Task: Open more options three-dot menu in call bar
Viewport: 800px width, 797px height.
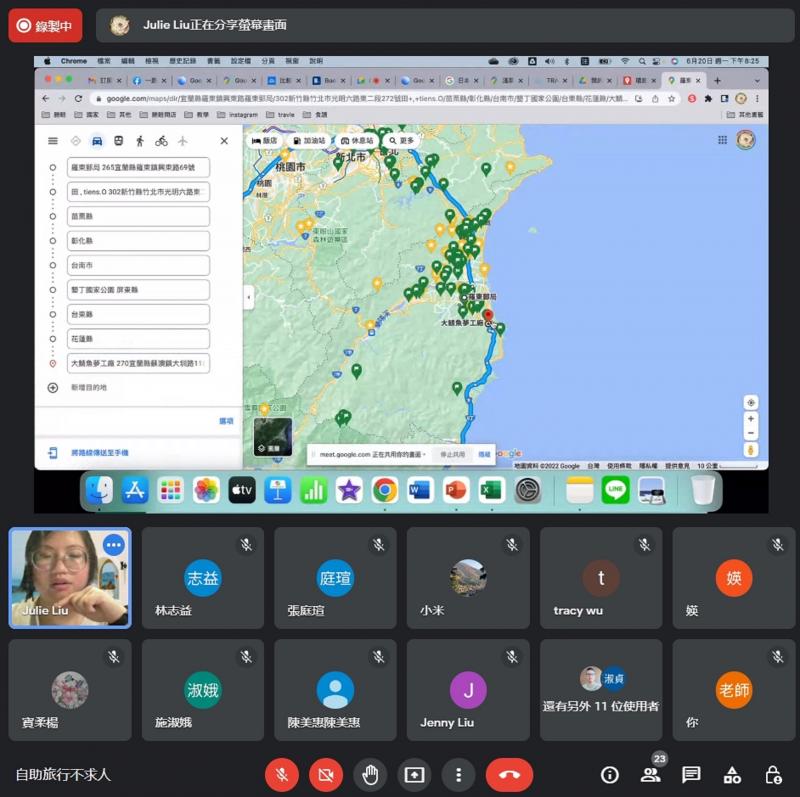Action: point(458,774)
